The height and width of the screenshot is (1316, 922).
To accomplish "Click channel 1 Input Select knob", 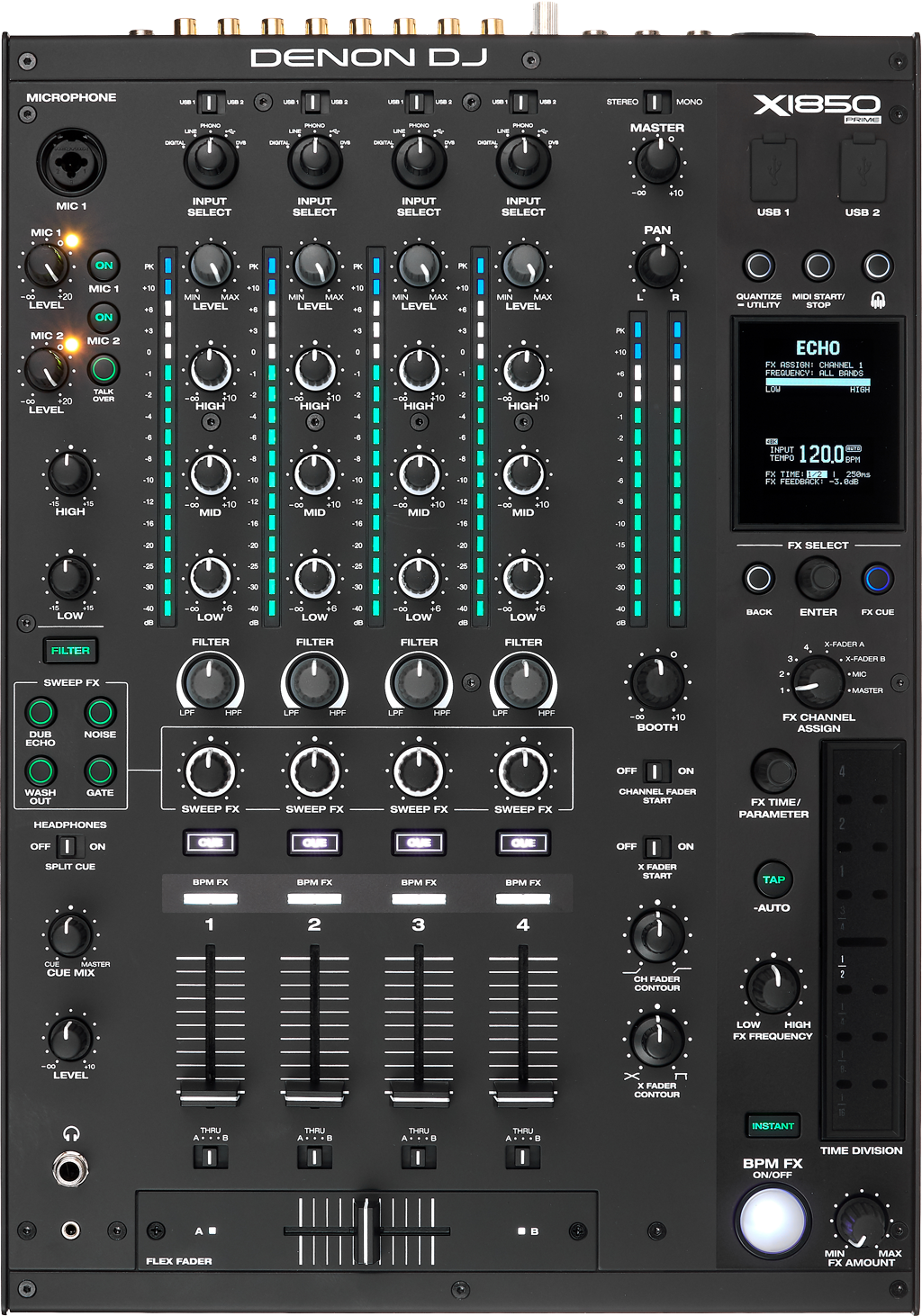I will (210, 160).
